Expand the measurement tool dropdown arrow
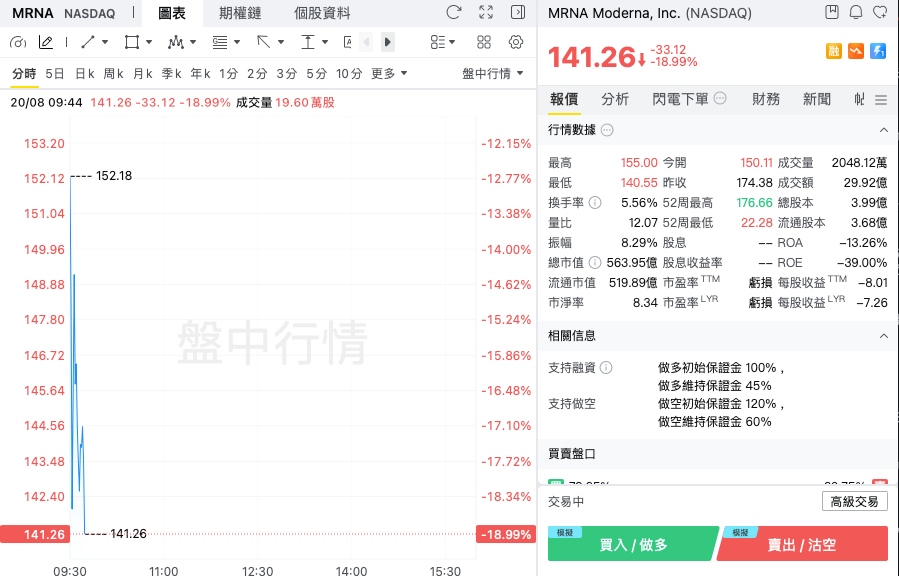Viewport: 899px width, 576px height. (325, 42)
